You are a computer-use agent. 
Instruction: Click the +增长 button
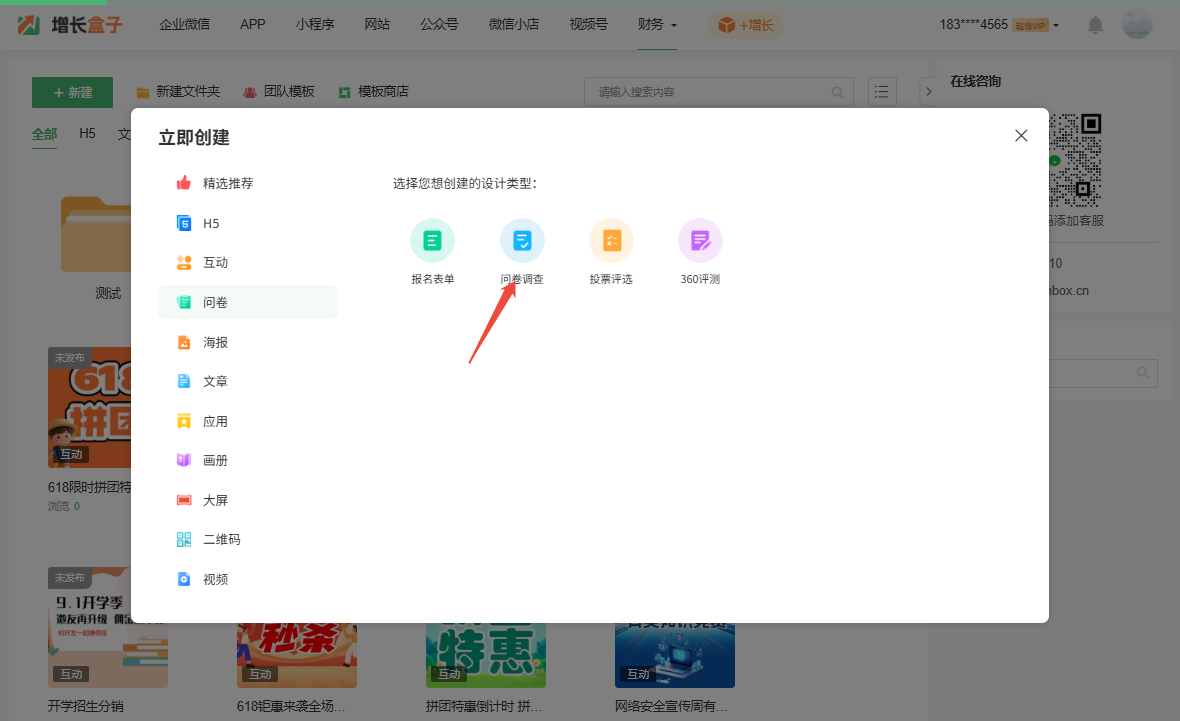pyautogui.click(x=746, y=25)
